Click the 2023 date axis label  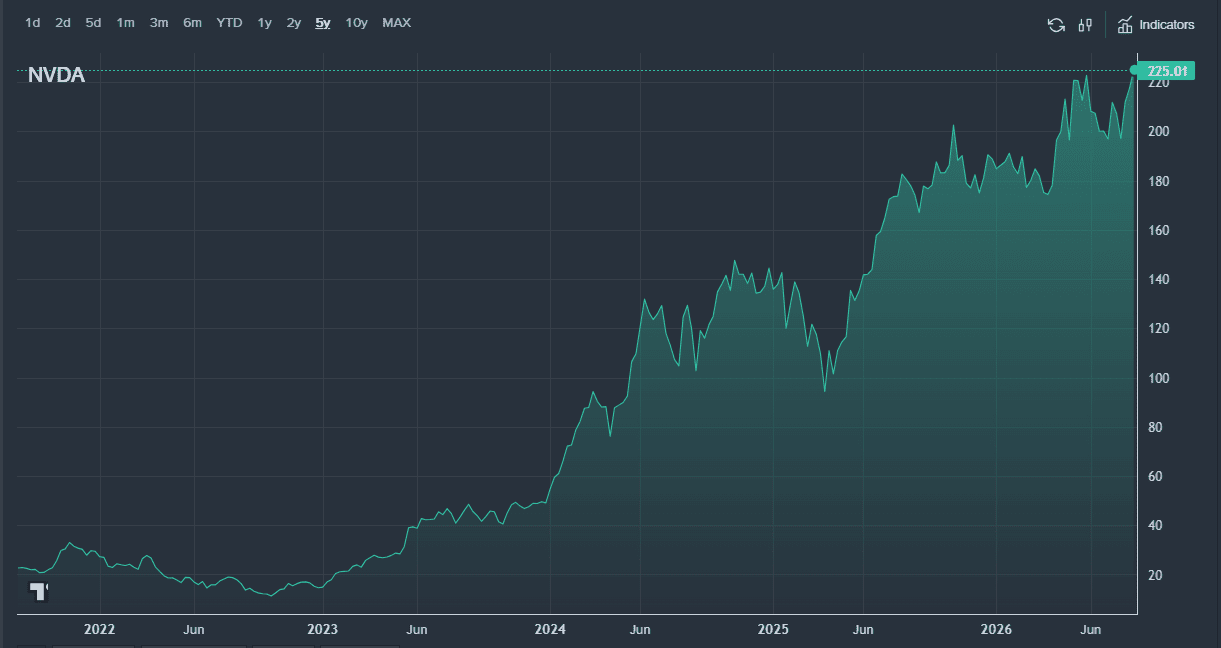[323, 630]
